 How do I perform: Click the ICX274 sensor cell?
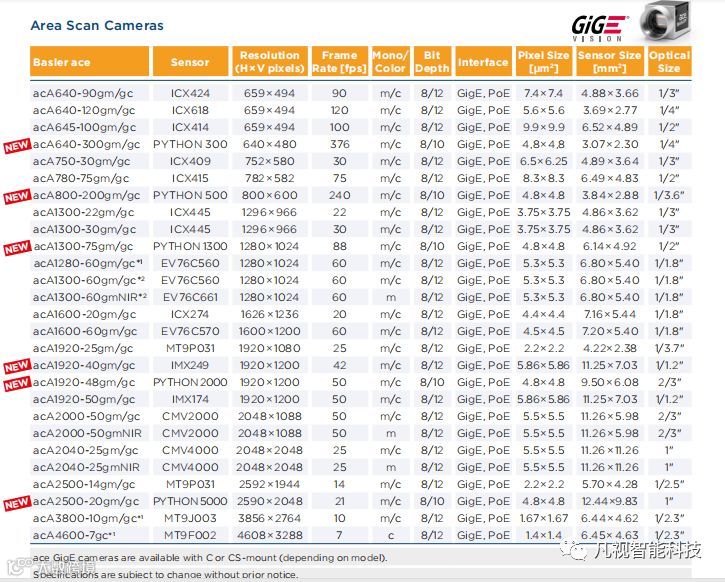pos(190,315)
